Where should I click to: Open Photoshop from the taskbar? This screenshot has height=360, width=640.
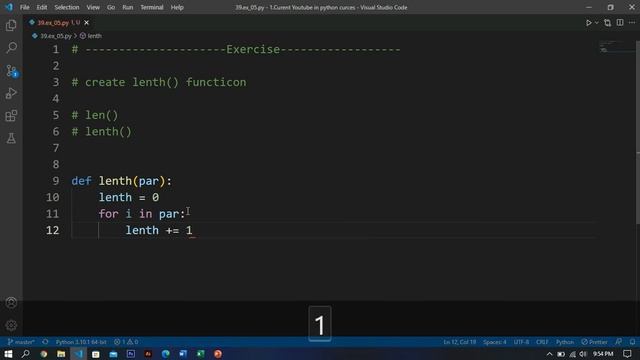click(x=131, y=354)
